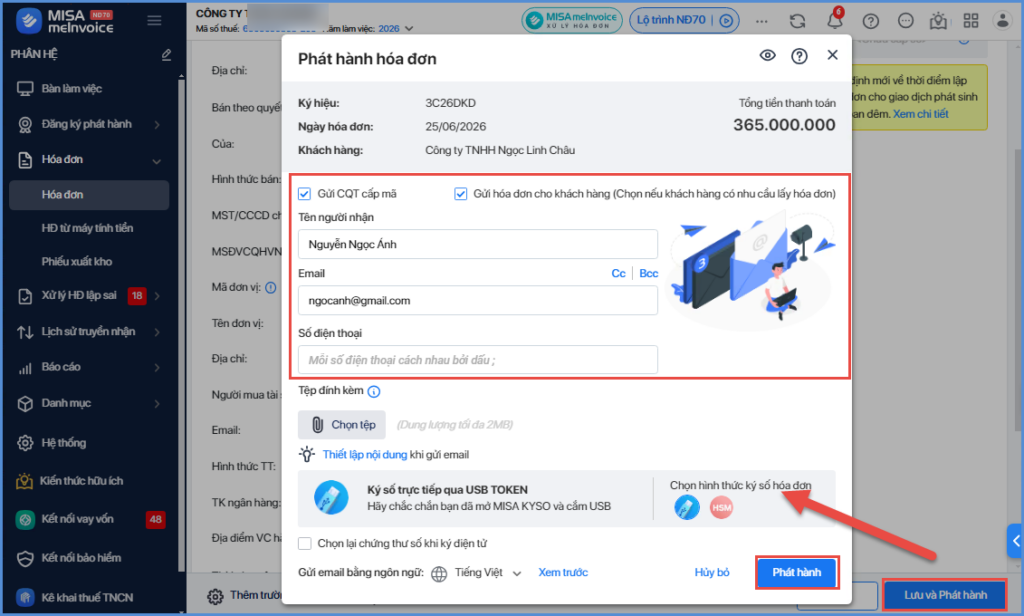
Task: Open Tiếng Việt language dropdown
Action: coord(488,573)
